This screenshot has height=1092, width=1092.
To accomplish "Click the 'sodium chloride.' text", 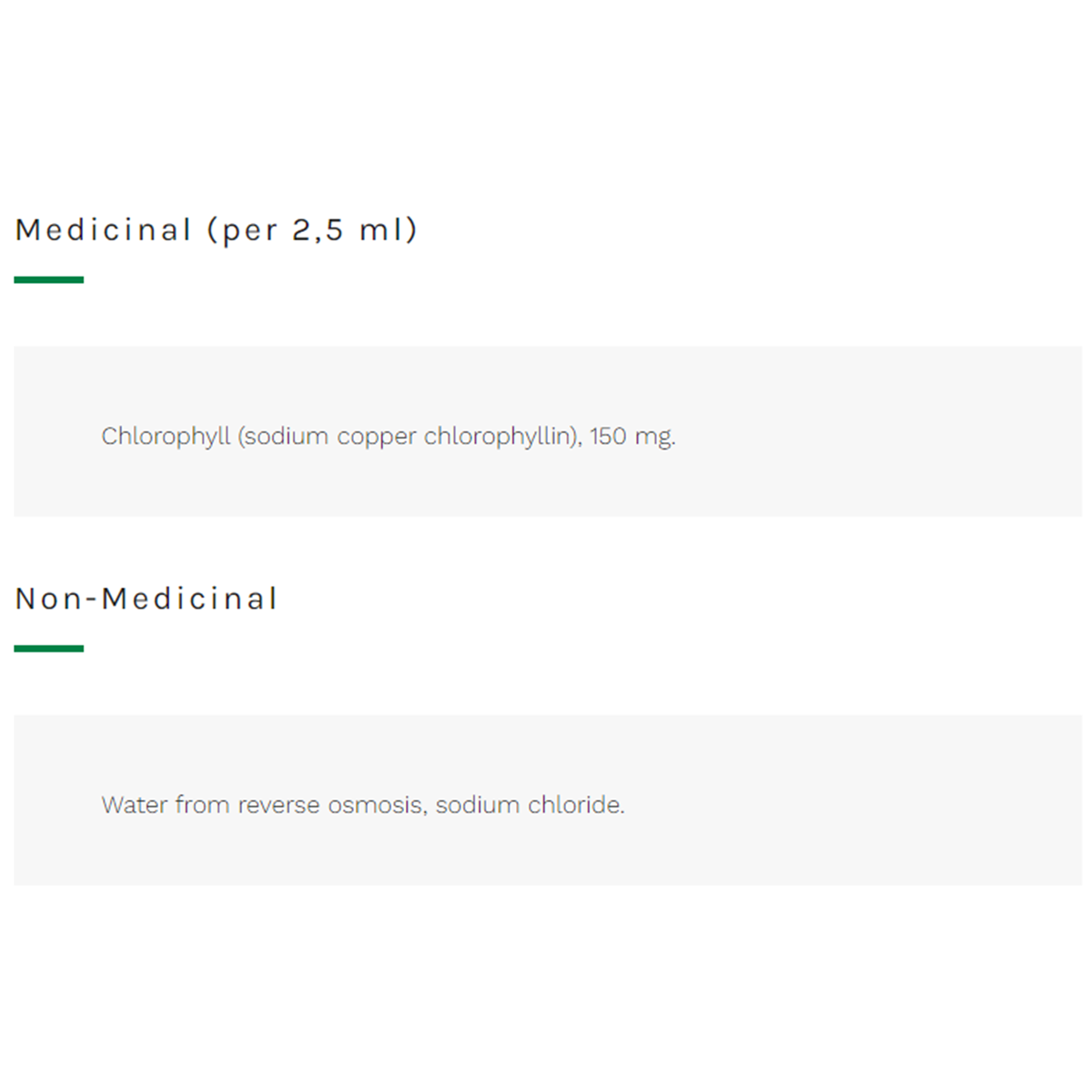I will (530, 805).
